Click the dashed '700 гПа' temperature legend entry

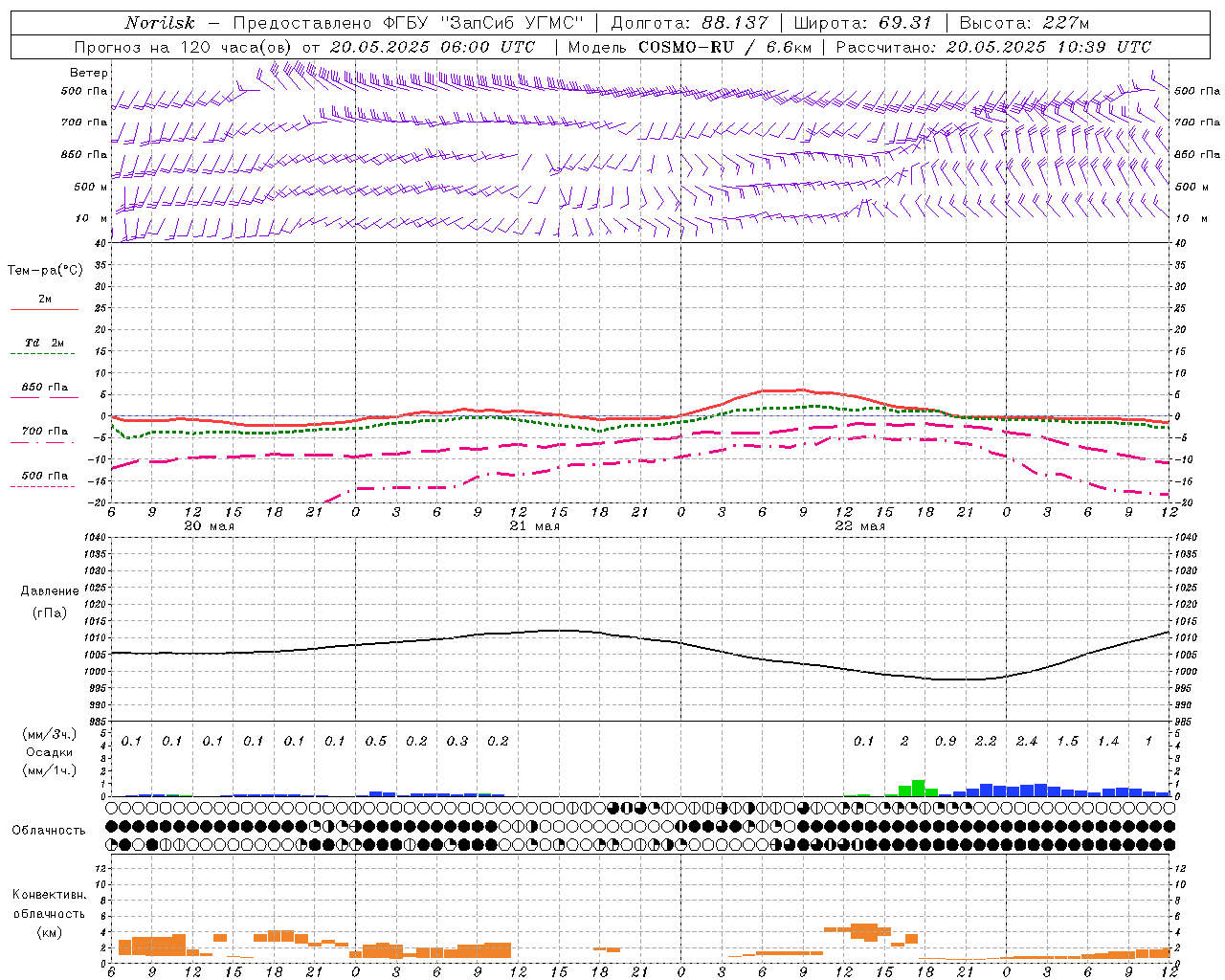pyautogui.click(x=45, y=432)
